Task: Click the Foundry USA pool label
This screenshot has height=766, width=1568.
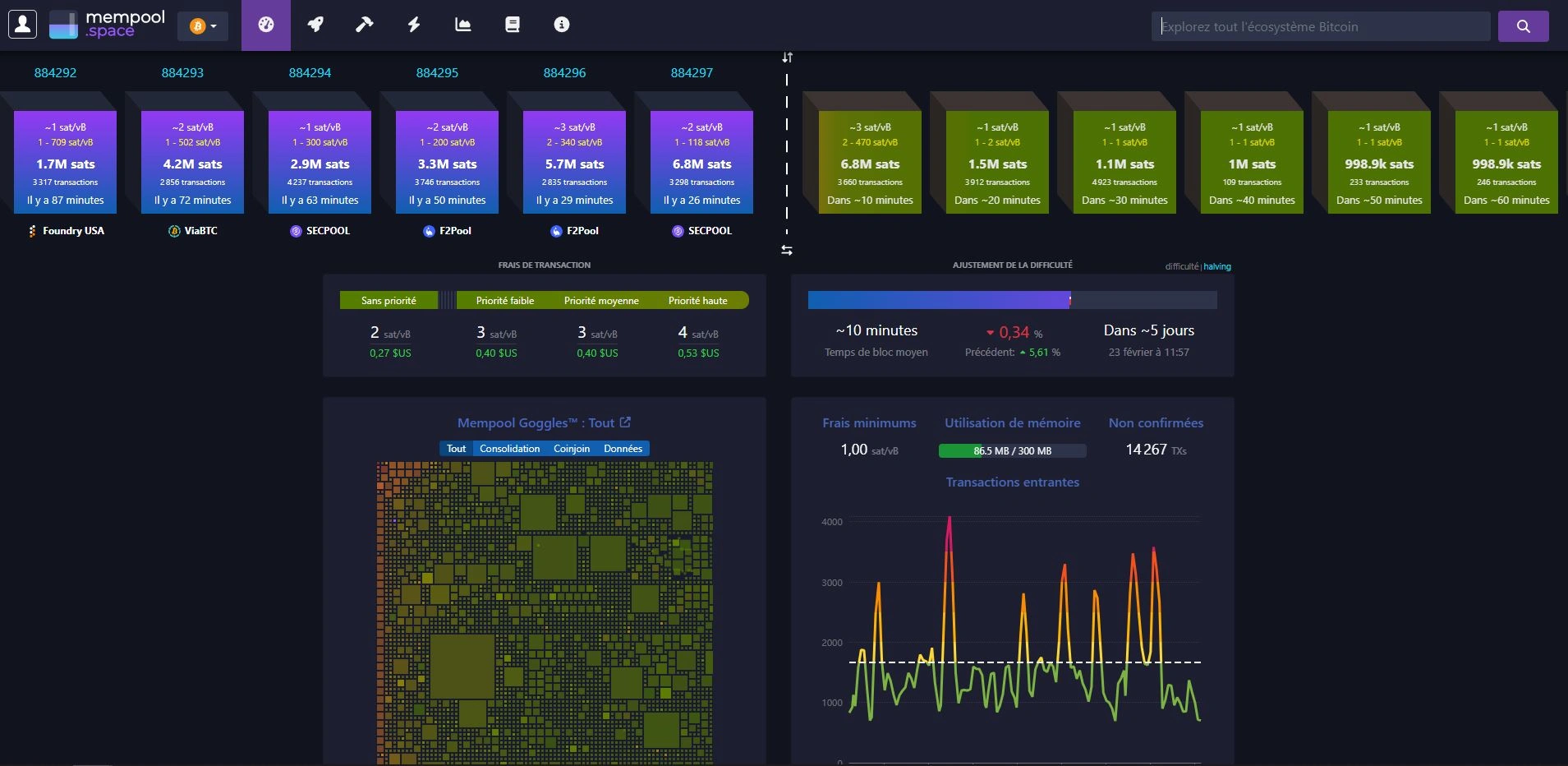Action: 66,231
